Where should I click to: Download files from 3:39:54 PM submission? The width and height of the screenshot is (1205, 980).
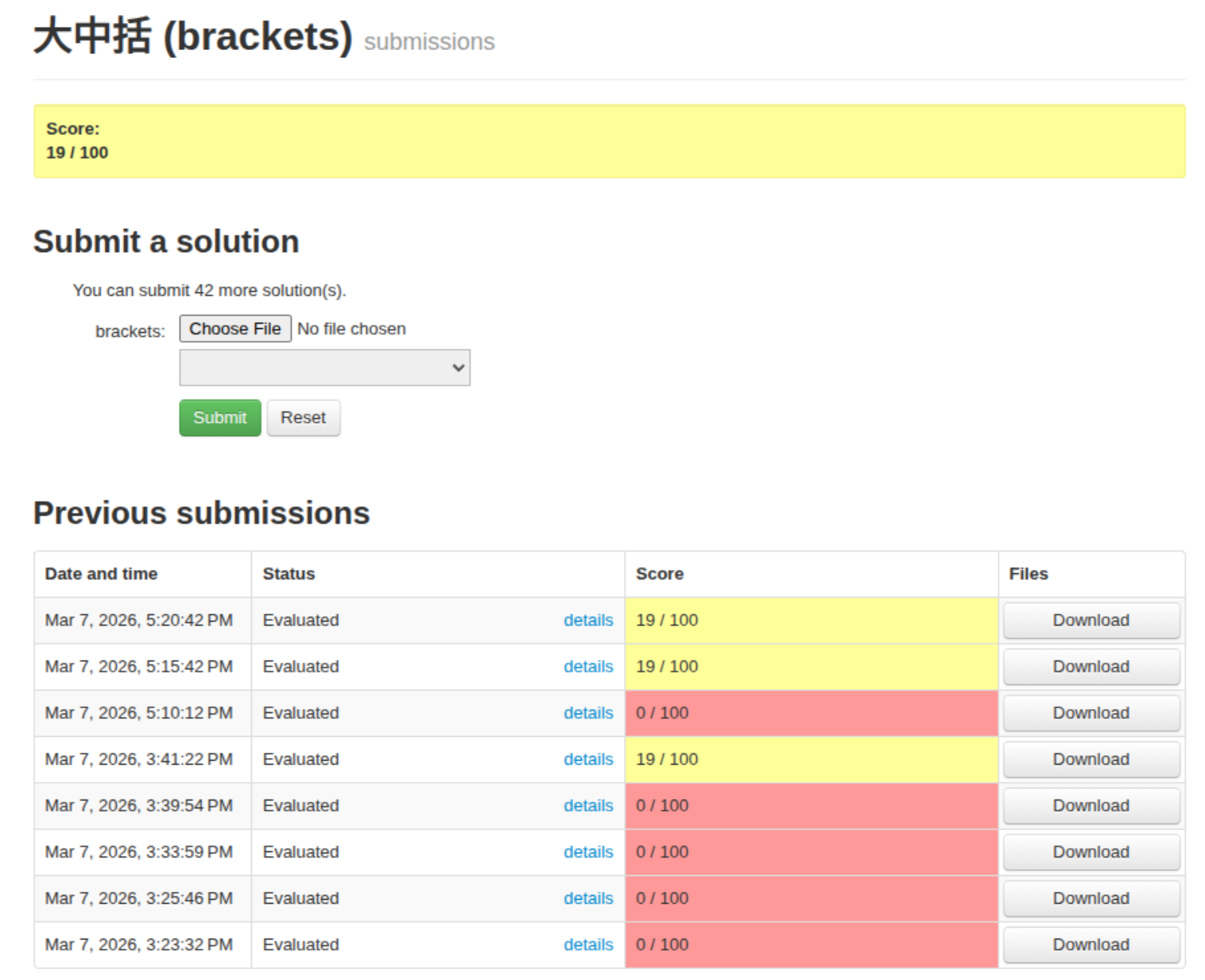pyautogui.click(x=1091, y=806)
